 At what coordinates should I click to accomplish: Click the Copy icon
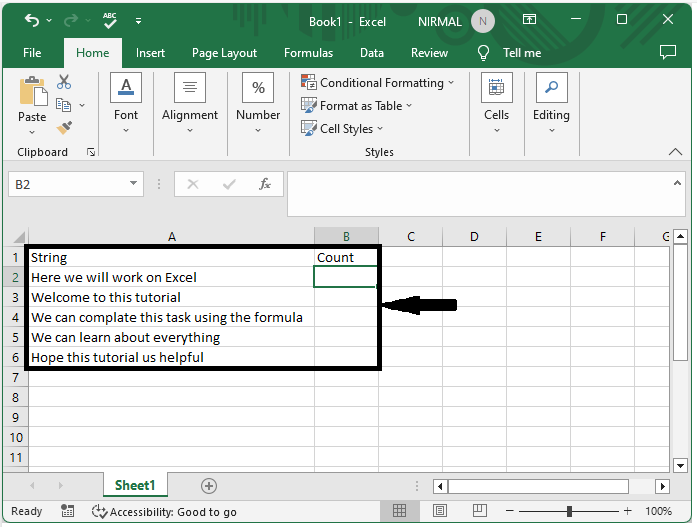click(64, 105)
